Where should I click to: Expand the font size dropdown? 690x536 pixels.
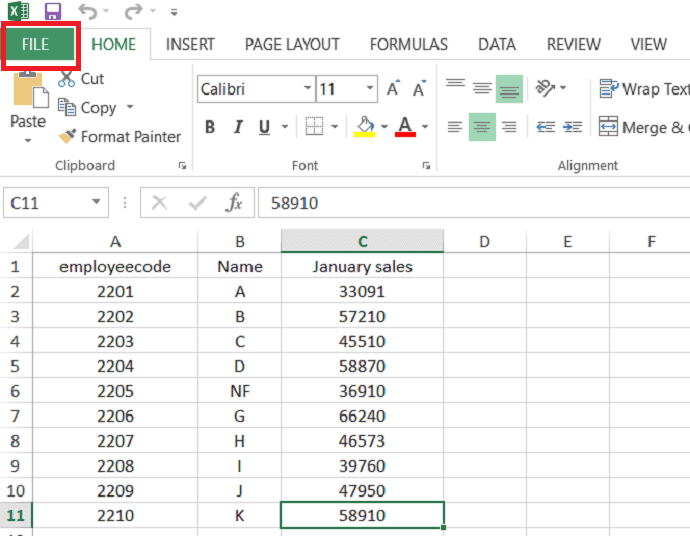pos(369,89)
